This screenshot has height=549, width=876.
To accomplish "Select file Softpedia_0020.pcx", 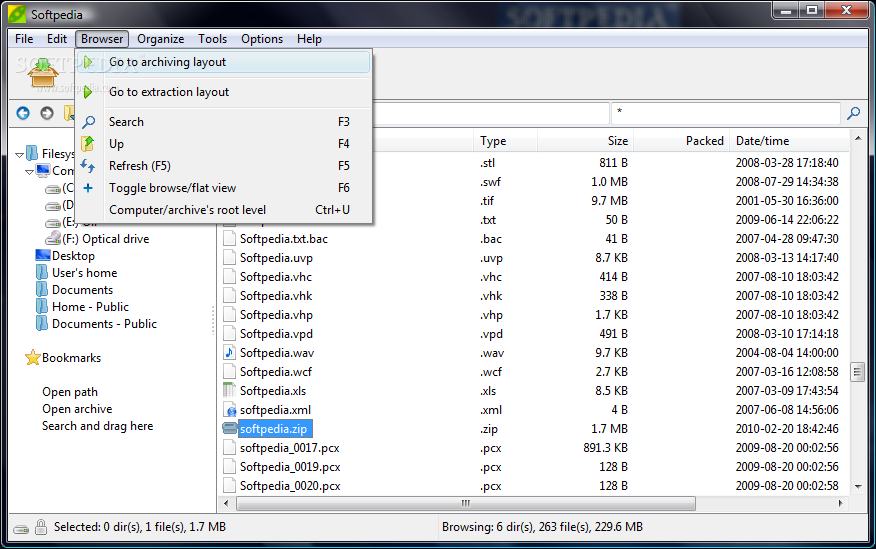I will point(290,486).
